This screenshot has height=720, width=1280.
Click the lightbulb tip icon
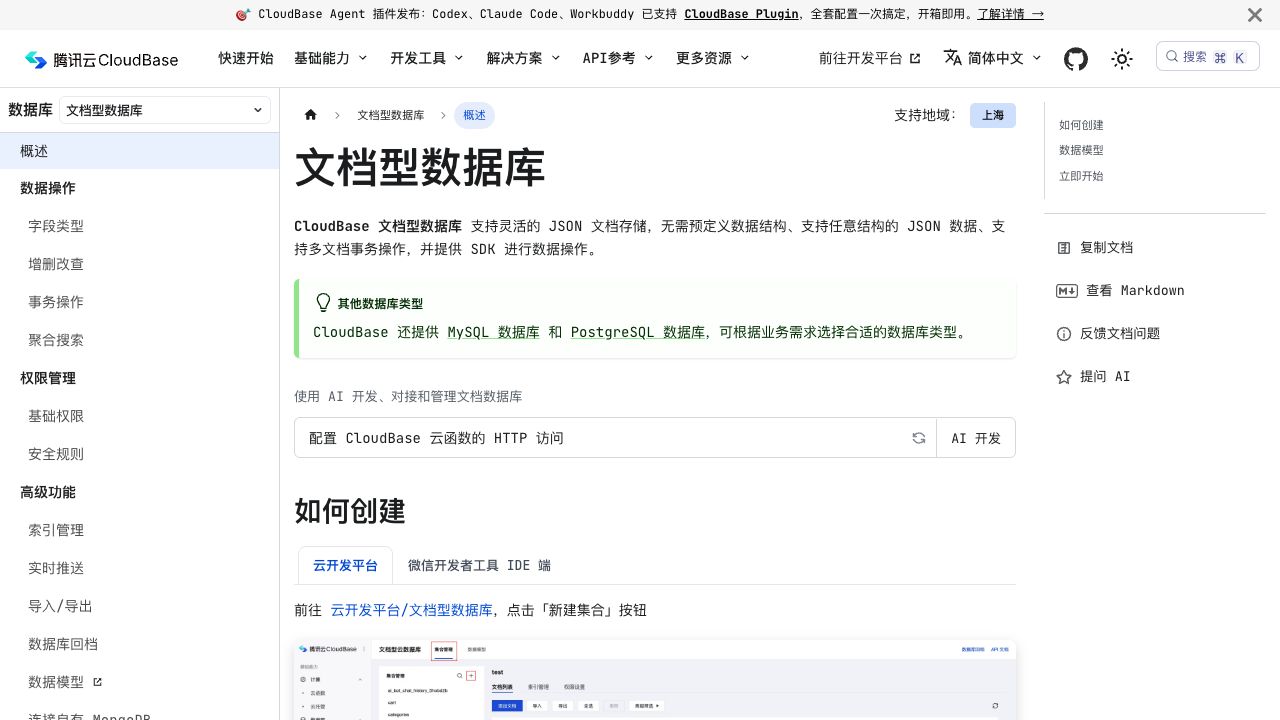(323, 303)
